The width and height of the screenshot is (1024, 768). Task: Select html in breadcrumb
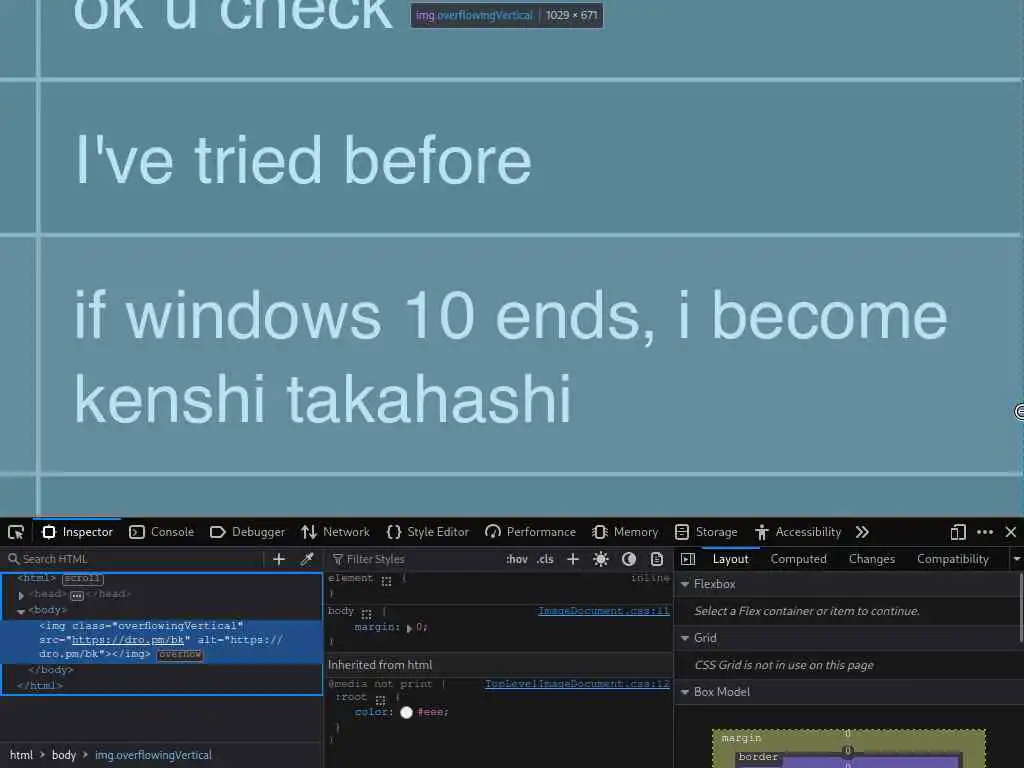(x=22, y=755)
